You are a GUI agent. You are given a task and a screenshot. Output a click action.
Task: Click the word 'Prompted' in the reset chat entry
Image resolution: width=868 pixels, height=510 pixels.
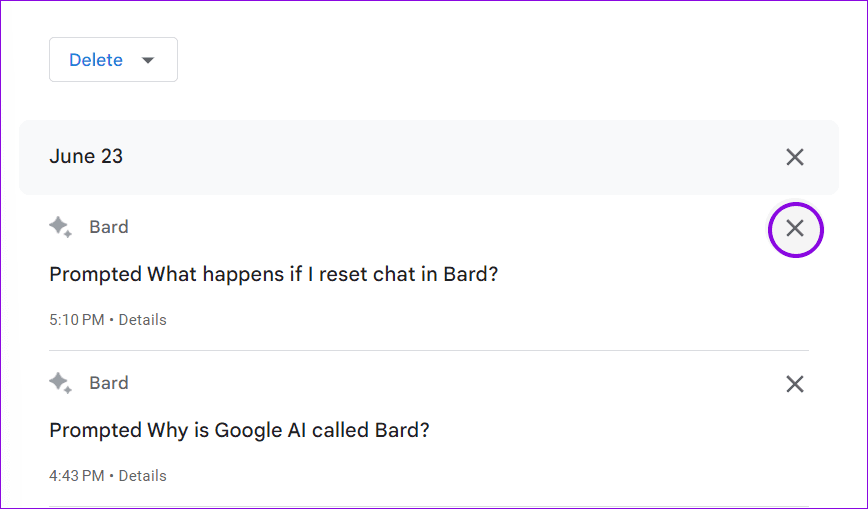[96, 274]
